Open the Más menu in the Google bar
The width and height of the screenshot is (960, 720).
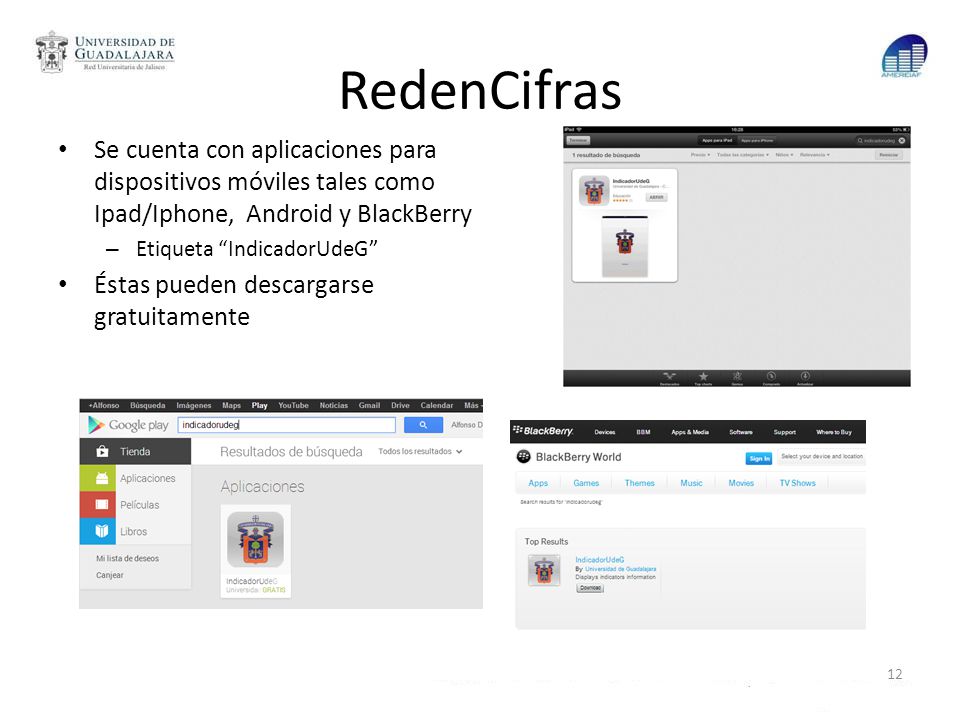[x=471, y=405]
